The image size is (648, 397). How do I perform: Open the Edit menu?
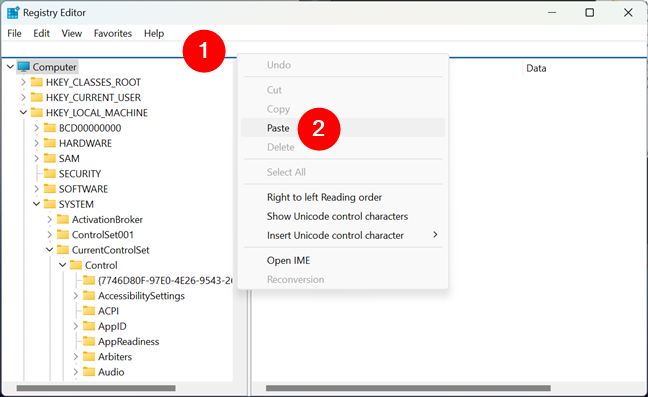41,33
